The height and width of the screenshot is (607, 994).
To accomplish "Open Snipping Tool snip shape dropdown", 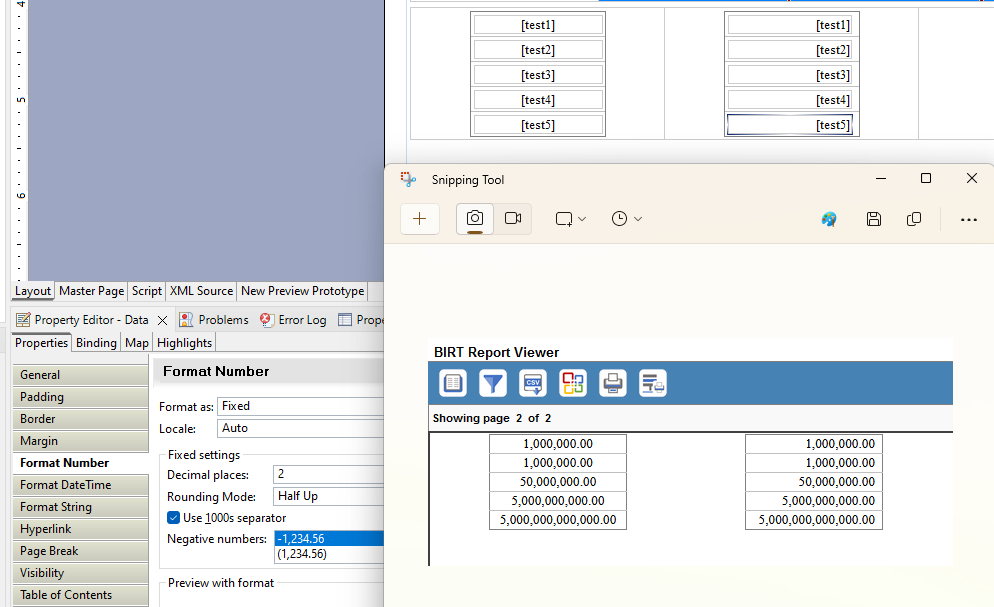I will 571,219.
